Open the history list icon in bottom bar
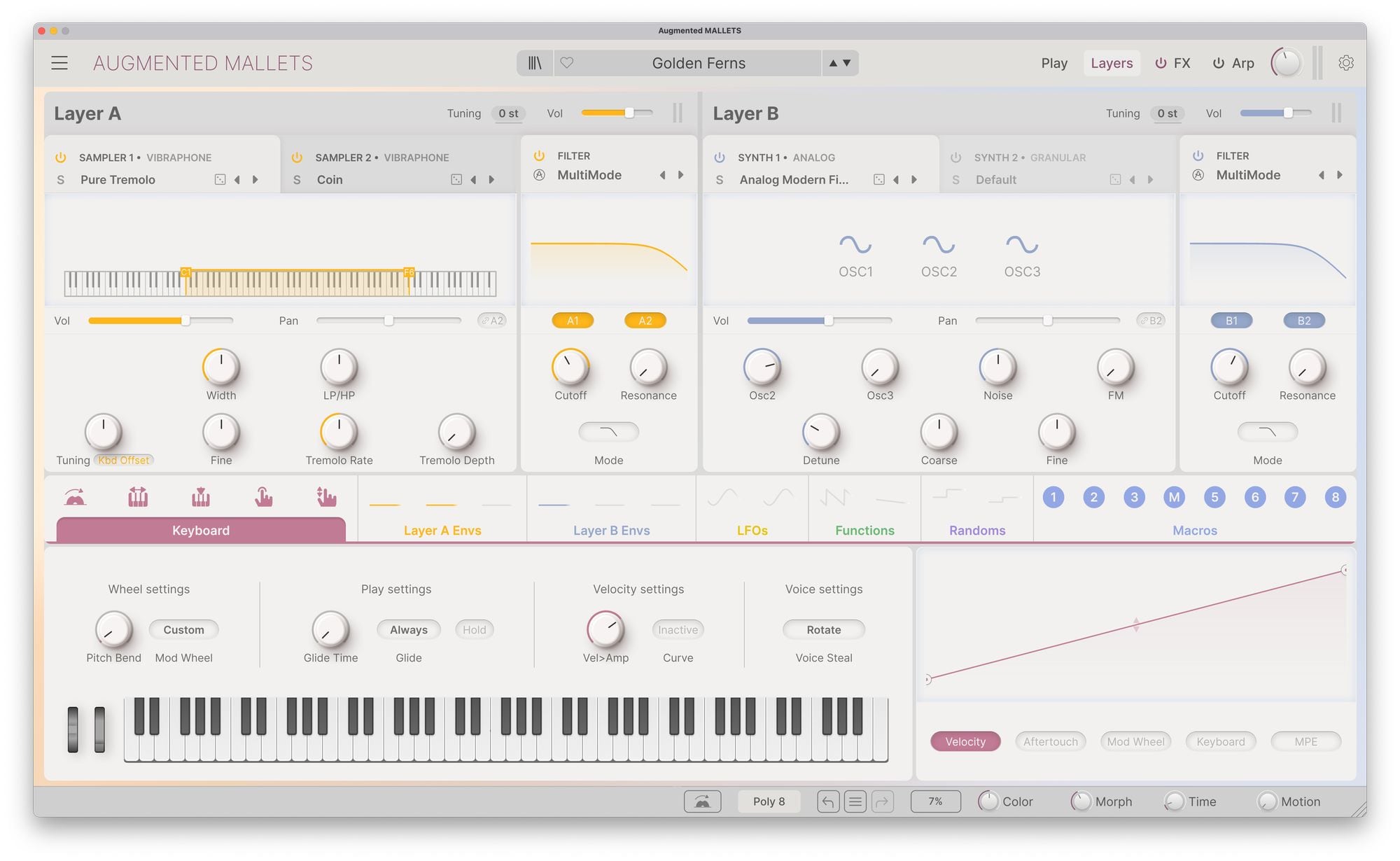1400x861 pixels. coord(855,801)
